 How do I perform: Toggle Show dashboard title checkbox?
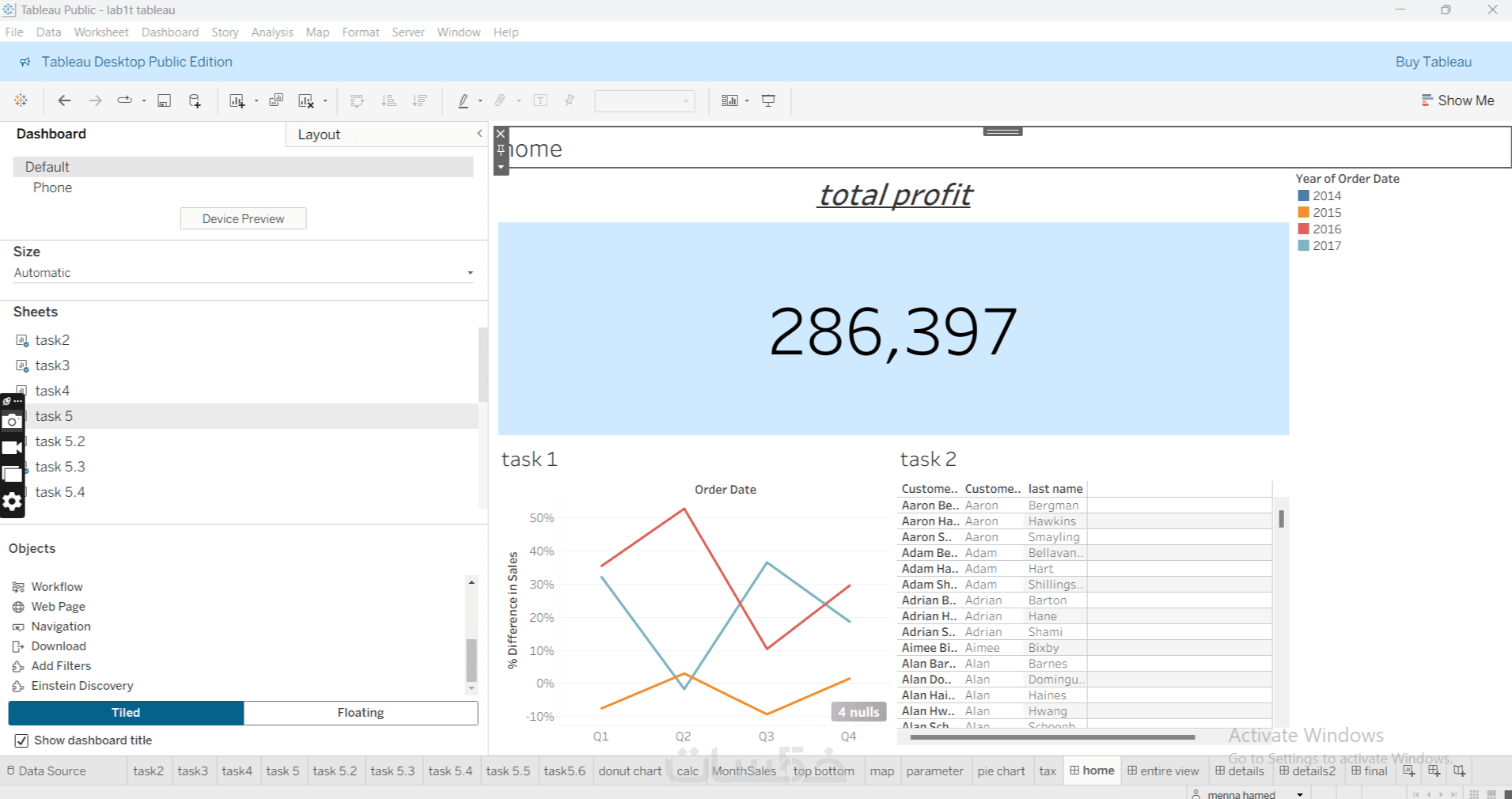(21, 740)
